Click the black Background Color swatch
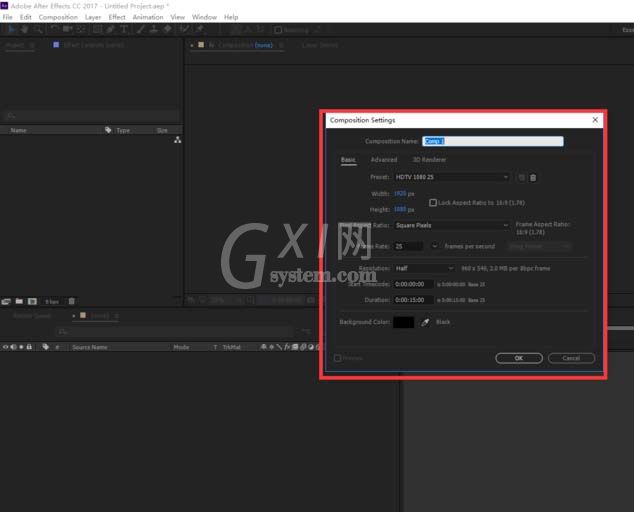Image resolution: width=634 pixels, height=512 pixels. click(x=404, y=322)
